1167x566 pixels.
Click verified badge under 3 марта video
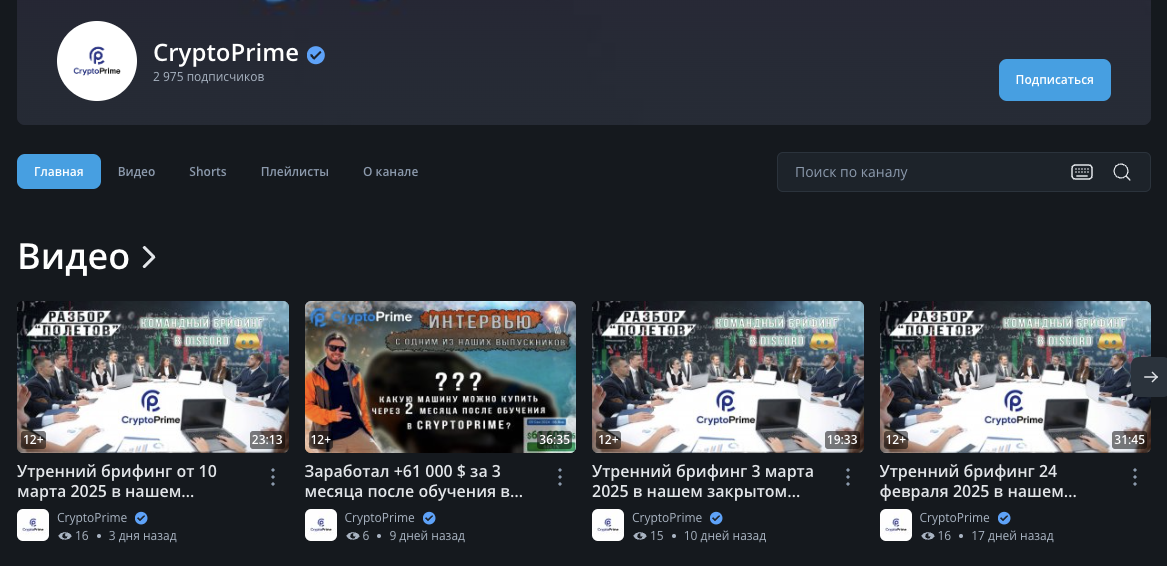pos(716,518)
